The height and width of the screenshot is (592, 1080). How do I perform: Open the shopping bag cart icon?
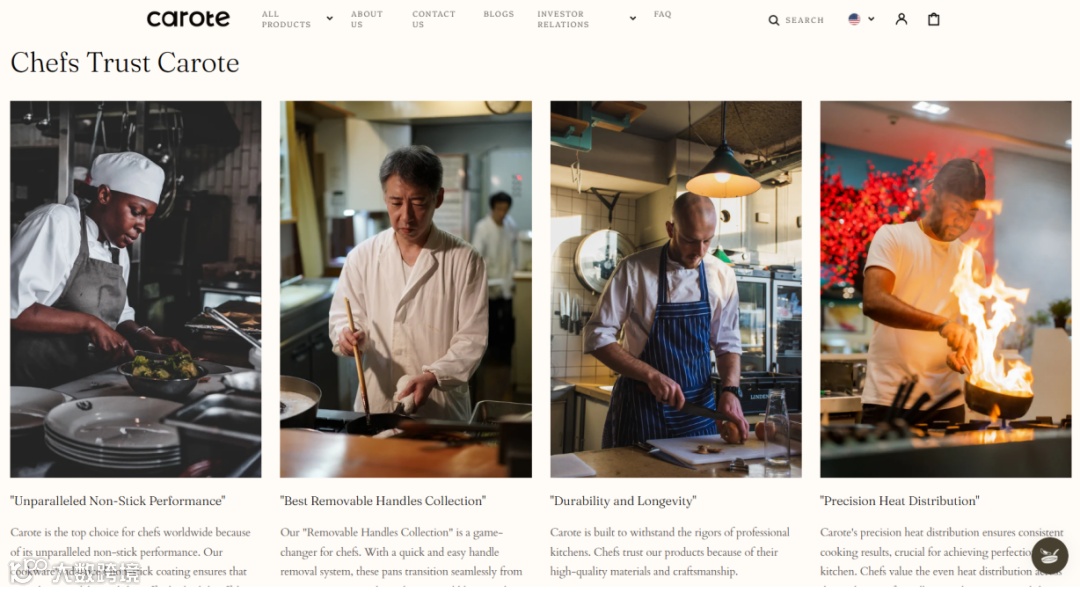coord(933,19)
